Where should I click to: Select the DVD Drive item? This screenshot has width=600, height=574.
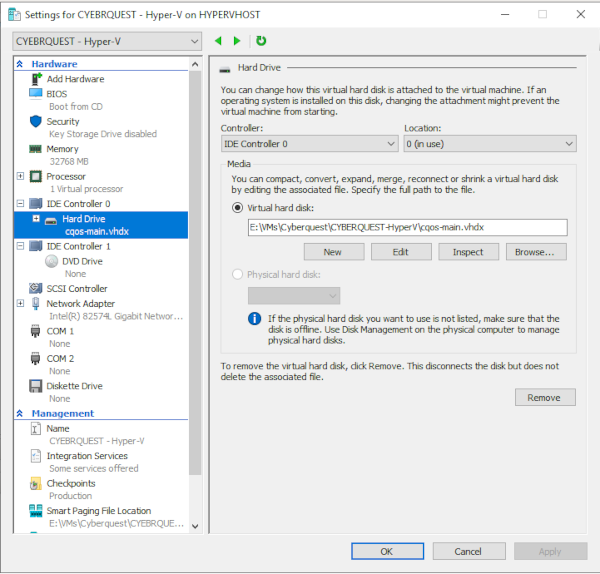[x=74, y=260]
